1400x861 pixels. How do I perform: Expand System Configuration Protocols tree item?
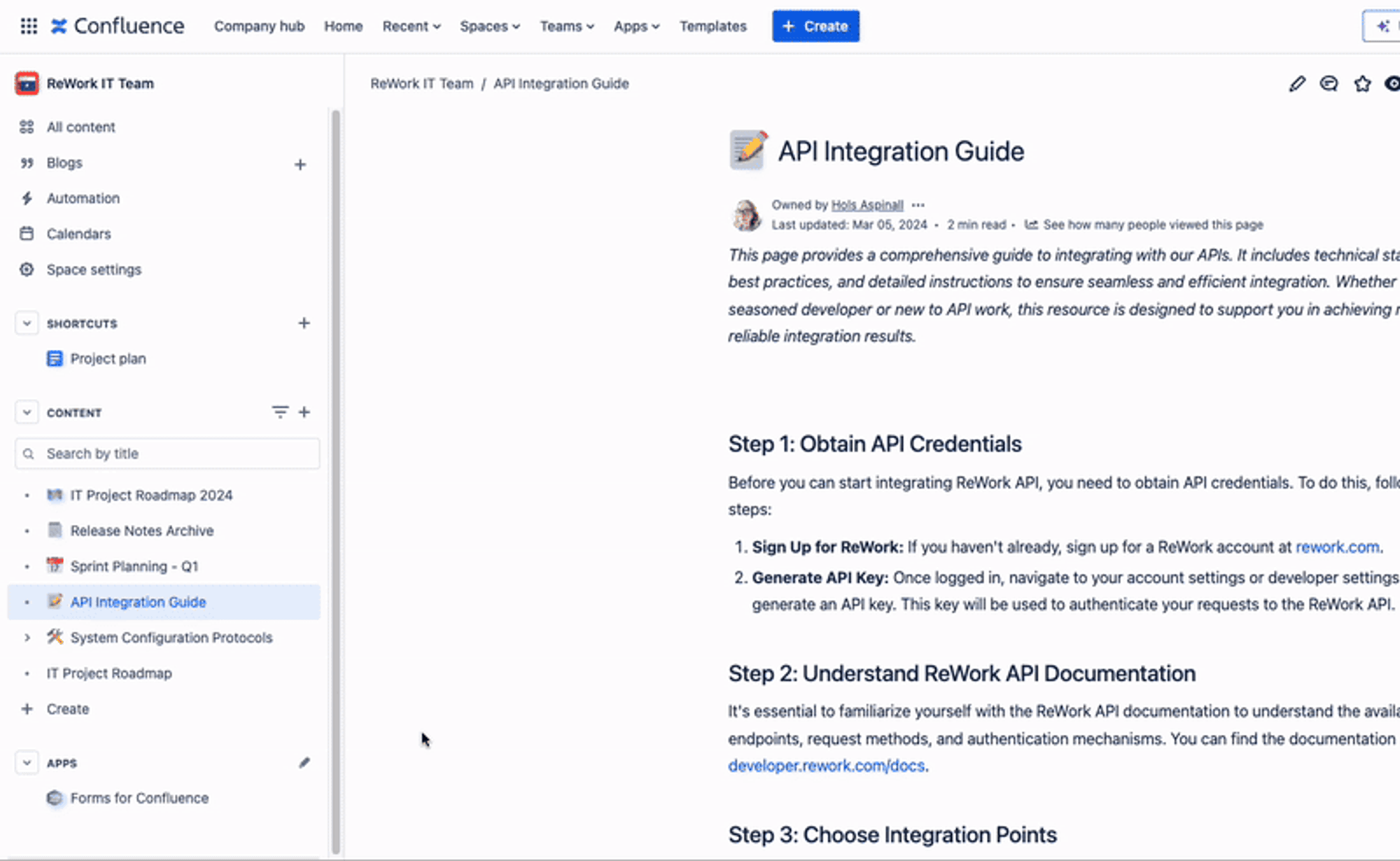pos(26,638)
